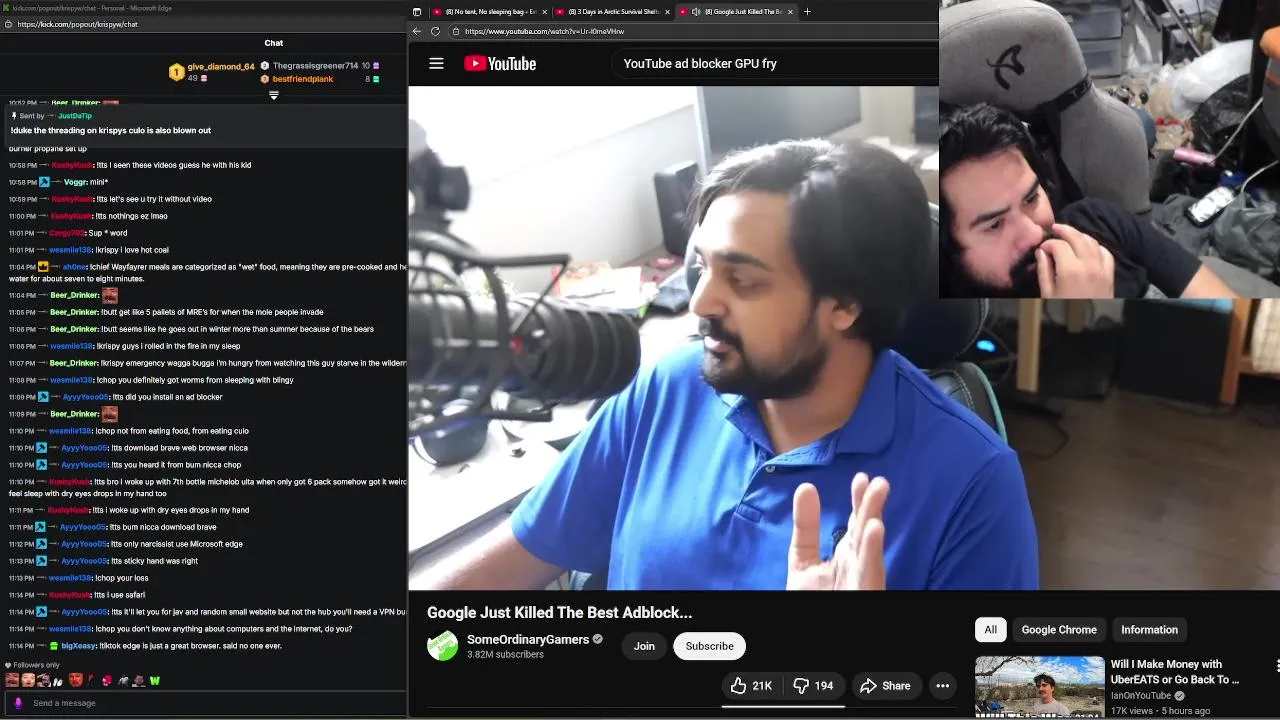The width and height of the screenshot is (1280, 720).
Task: Click the YouTube search box
Action: tap(775, 63)
